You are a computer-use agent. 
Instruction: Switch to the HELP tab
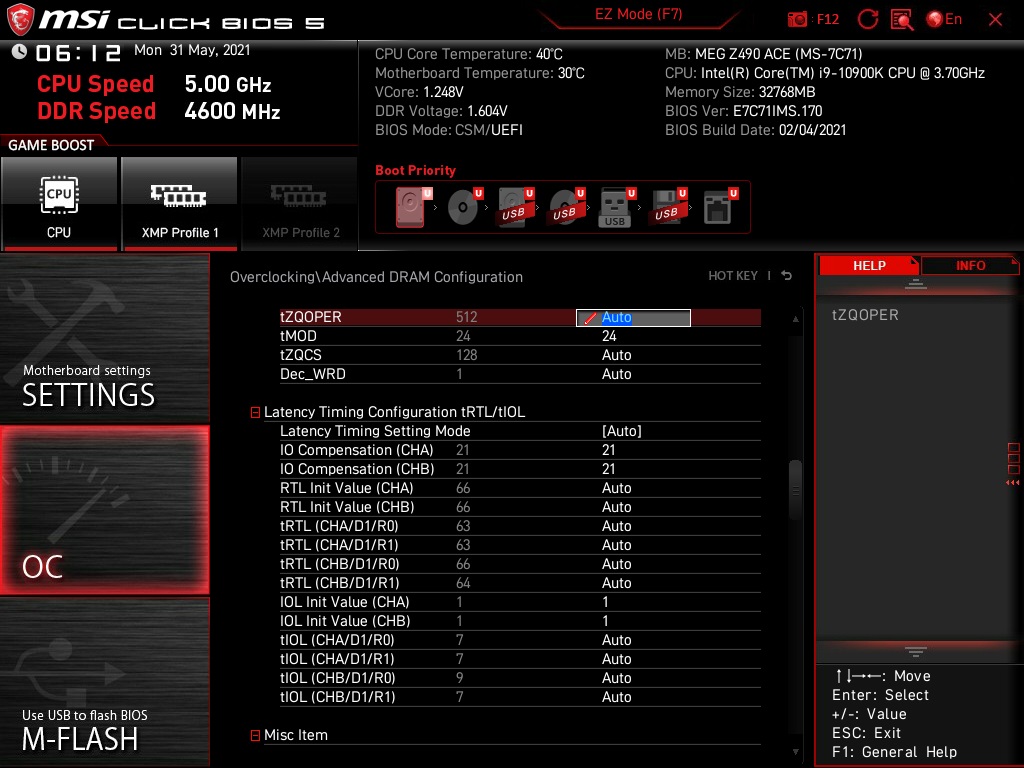869,265
